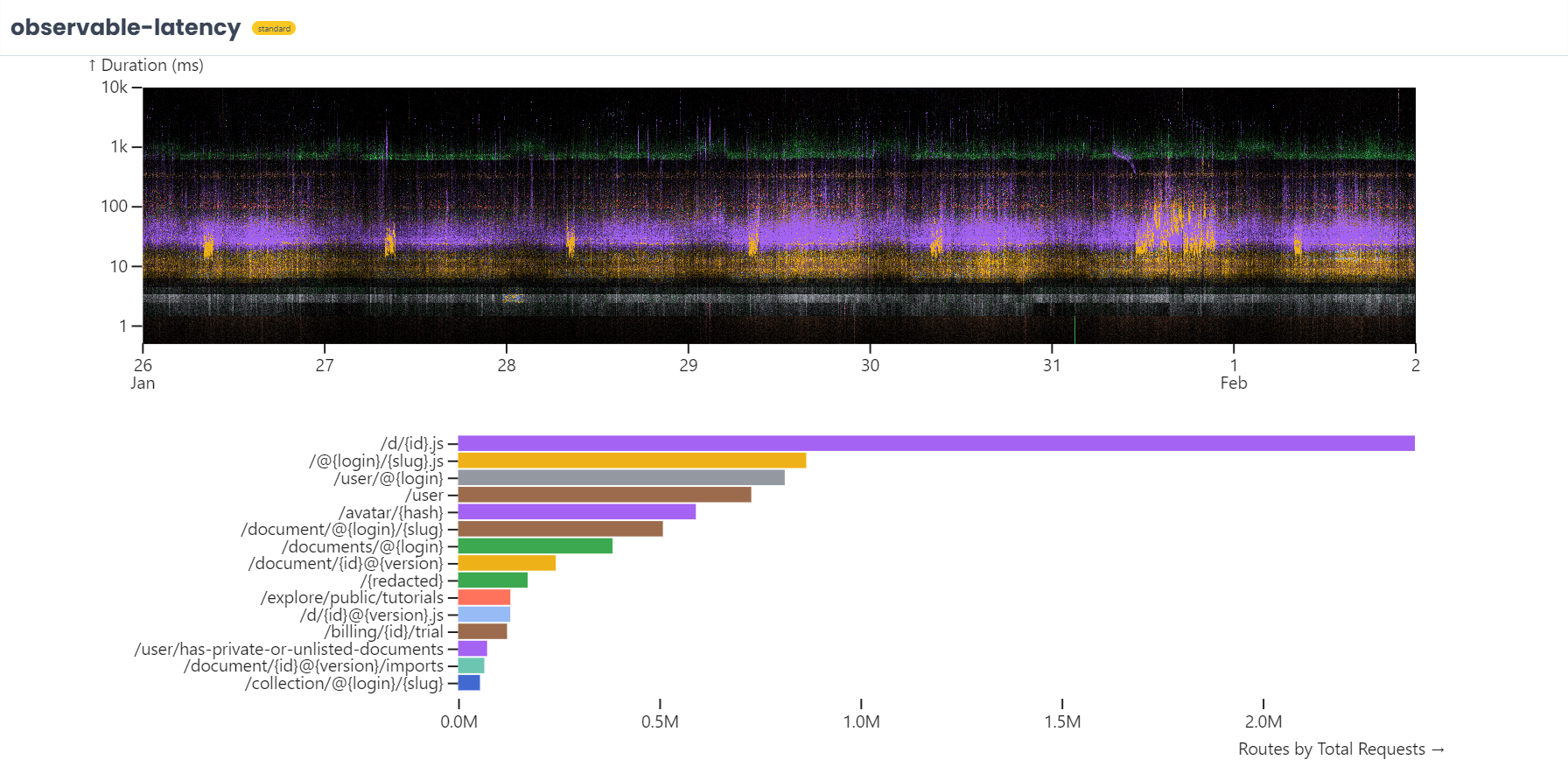This screenshot has width=1568, height=774.
Task: Click the /collection/@{login}/{slug} label
Action: point(344,683)
